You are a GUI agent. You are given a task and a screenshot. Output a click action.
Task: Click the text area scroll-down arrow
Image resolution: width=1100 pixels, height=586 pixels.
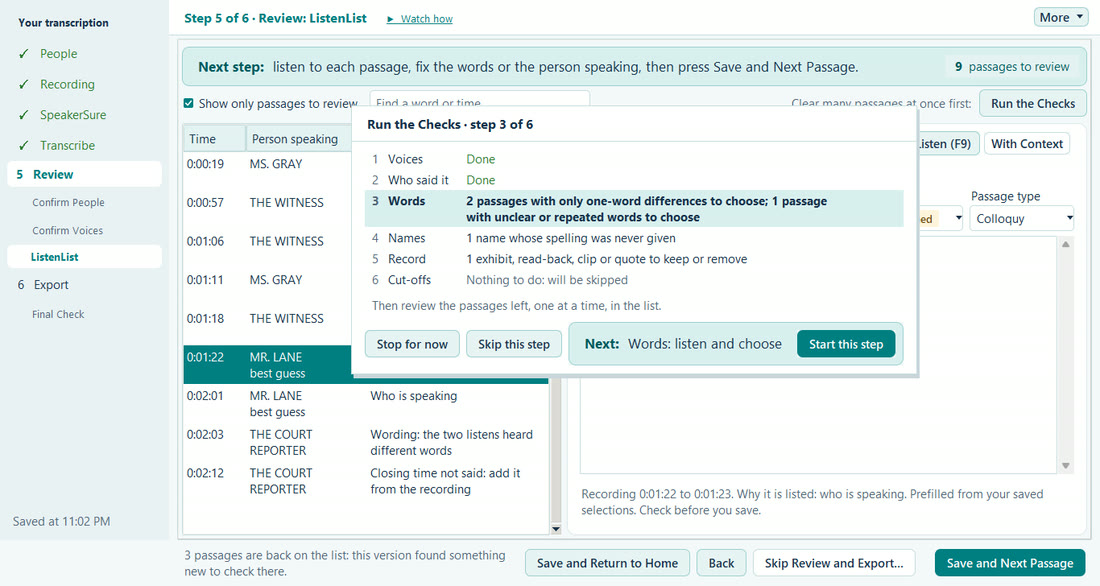pyautogui.click(x=1066, y=466)
